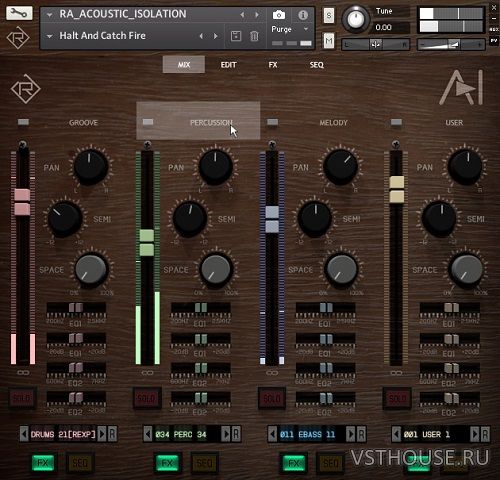
Task: Click the link icon under the Percussion fader
Action: 147,372
